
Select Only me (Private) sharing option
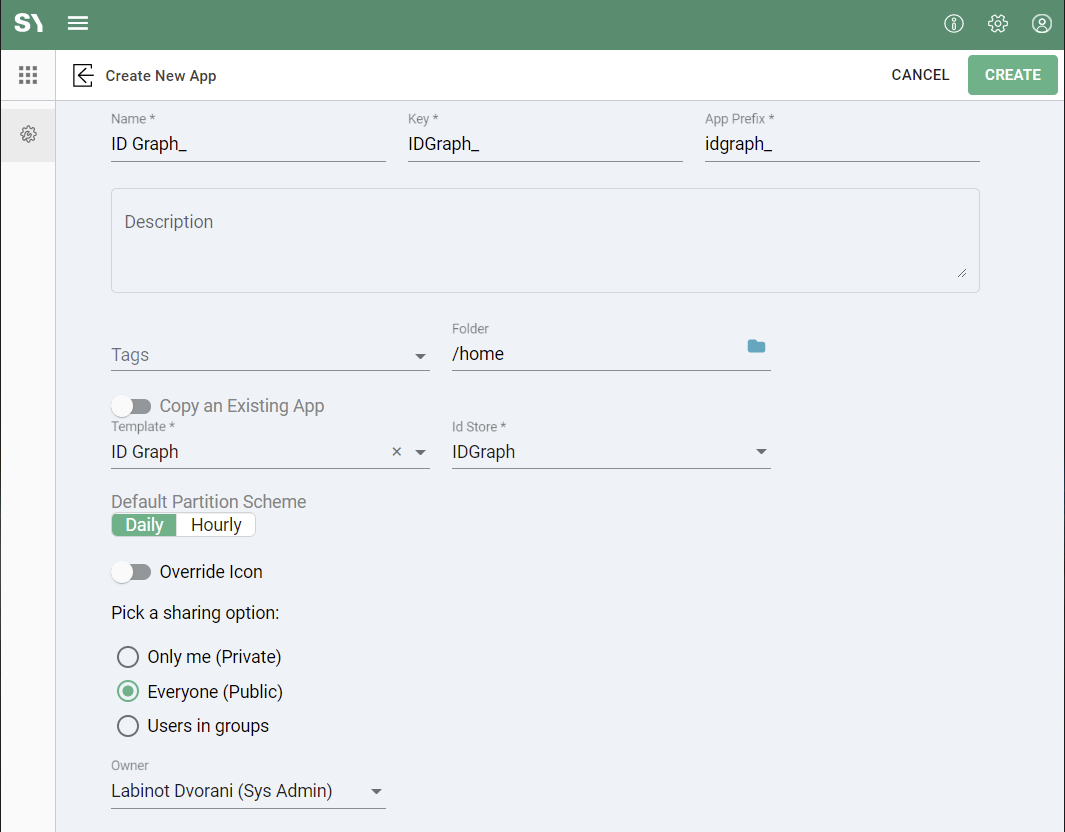click(128, 657)
